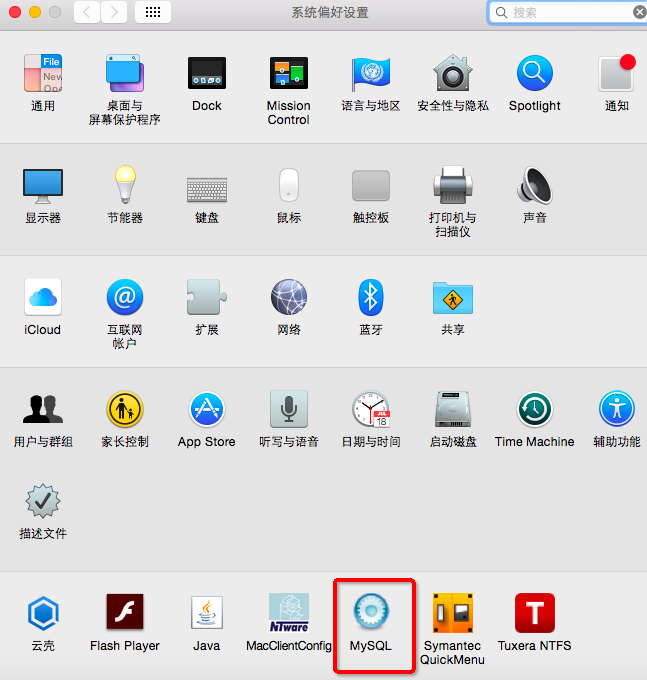Clear the search field with the X button

(x=640, y=12)
